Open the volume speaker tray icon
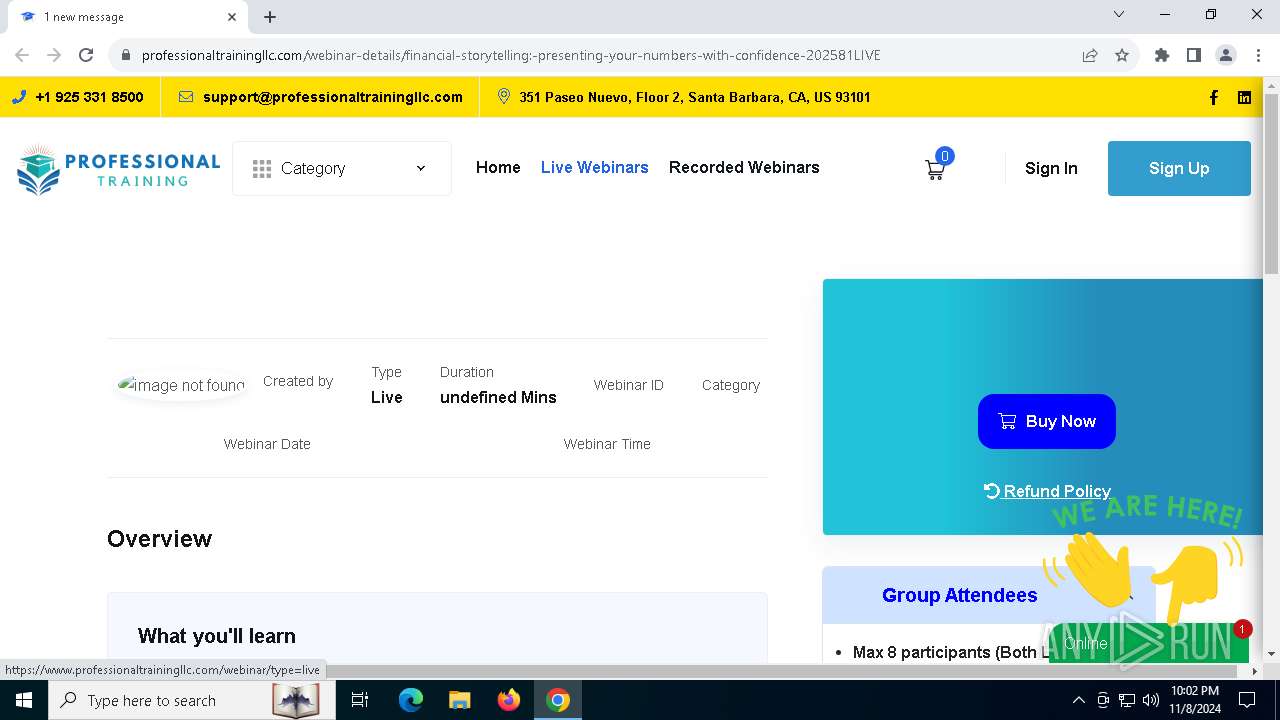The height and width of the screenshot is (720, 1280). point(1151,700)
